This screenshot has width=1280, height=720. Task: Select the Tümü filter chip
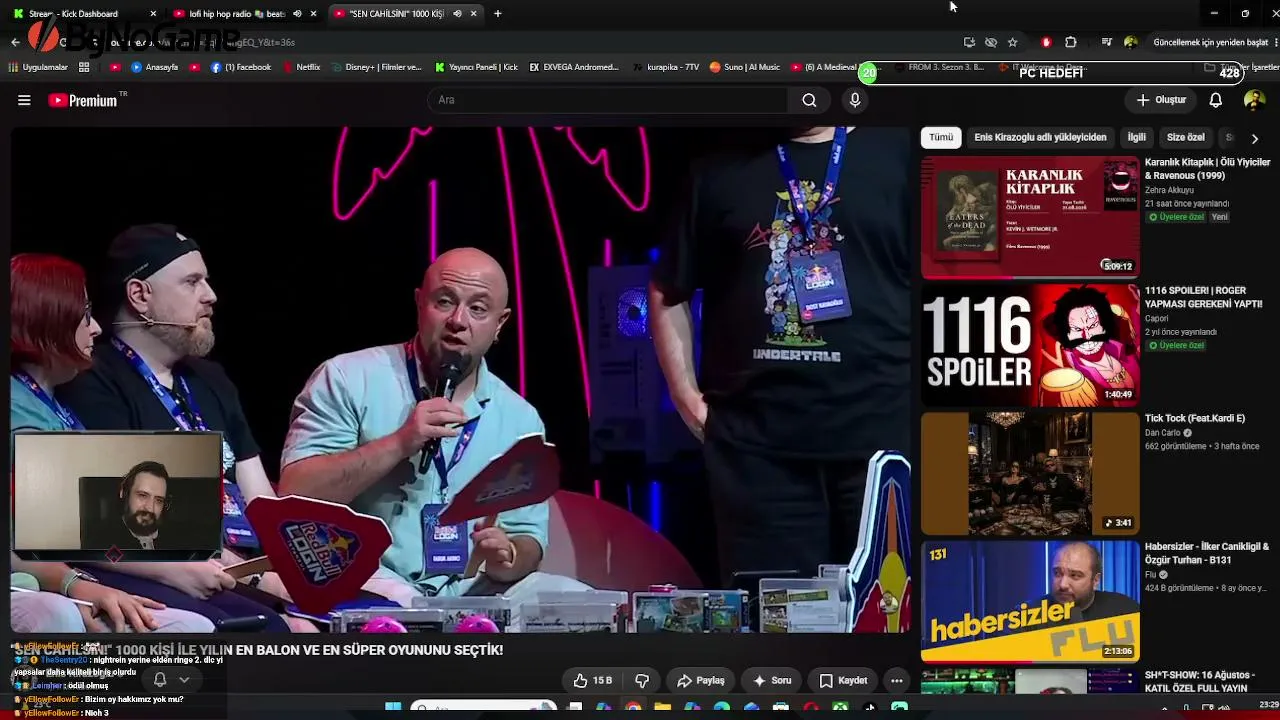pyautogui.click(x=941, y=137)
